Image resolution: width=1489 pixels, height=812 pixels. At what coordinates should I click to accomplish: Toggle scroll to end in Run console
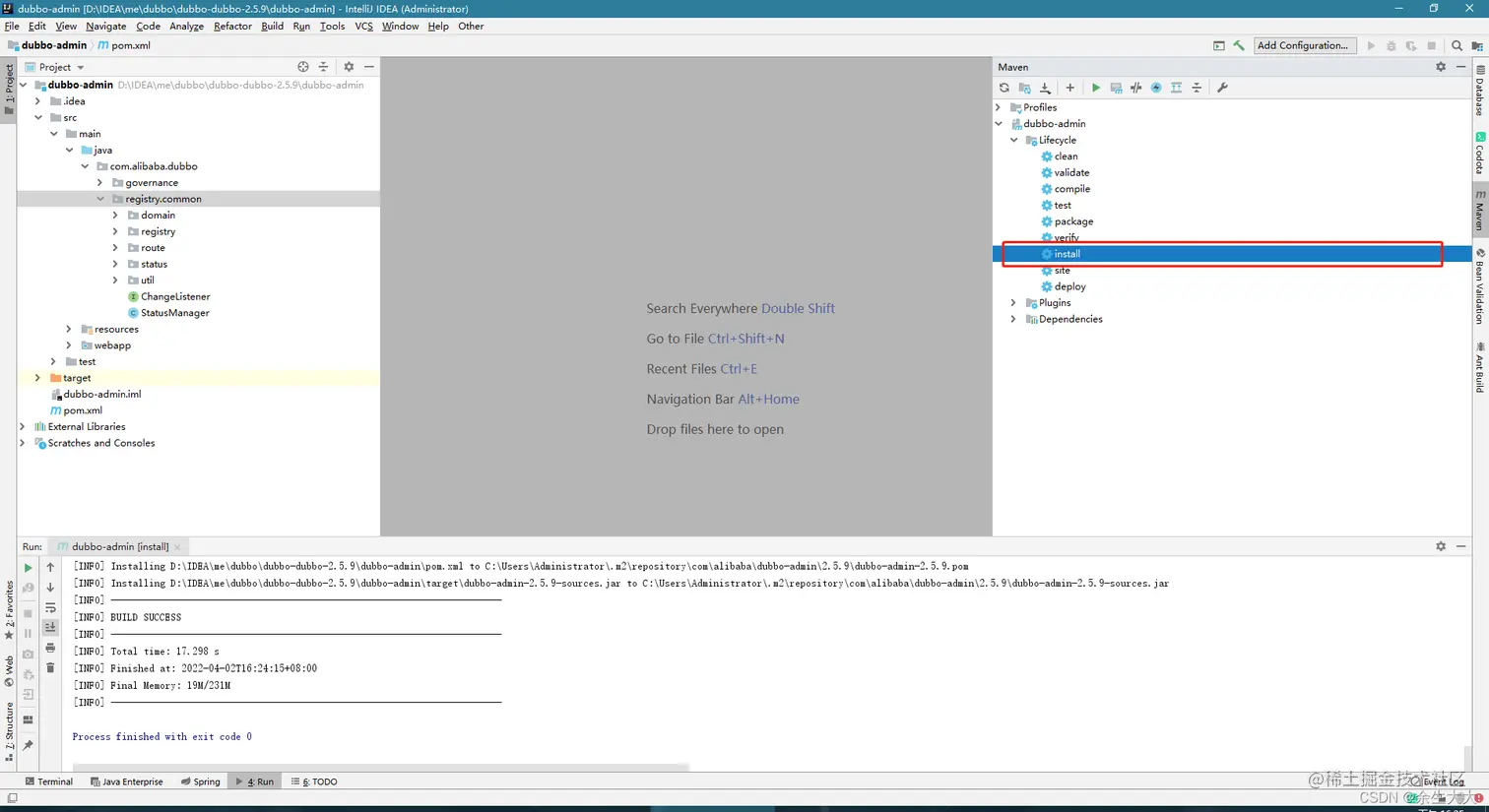point(50,627)
